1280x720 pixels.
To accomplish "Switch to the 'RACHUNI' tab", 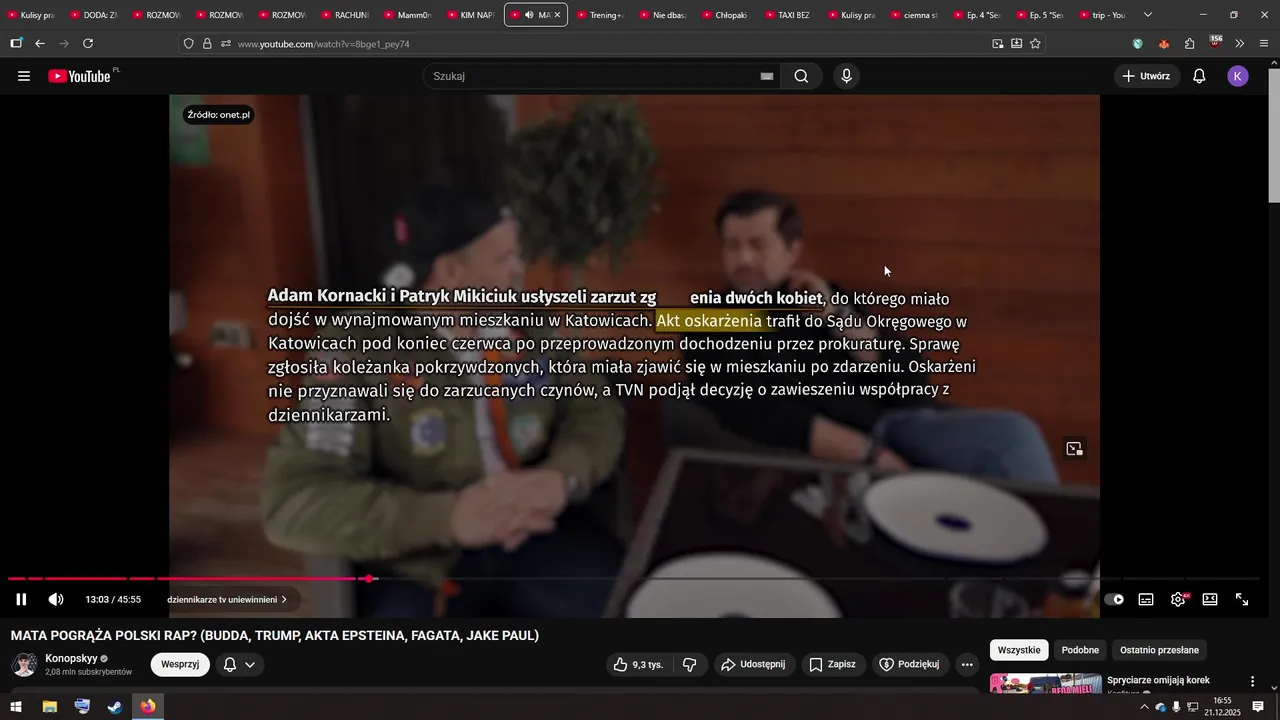I will (344, 15).
